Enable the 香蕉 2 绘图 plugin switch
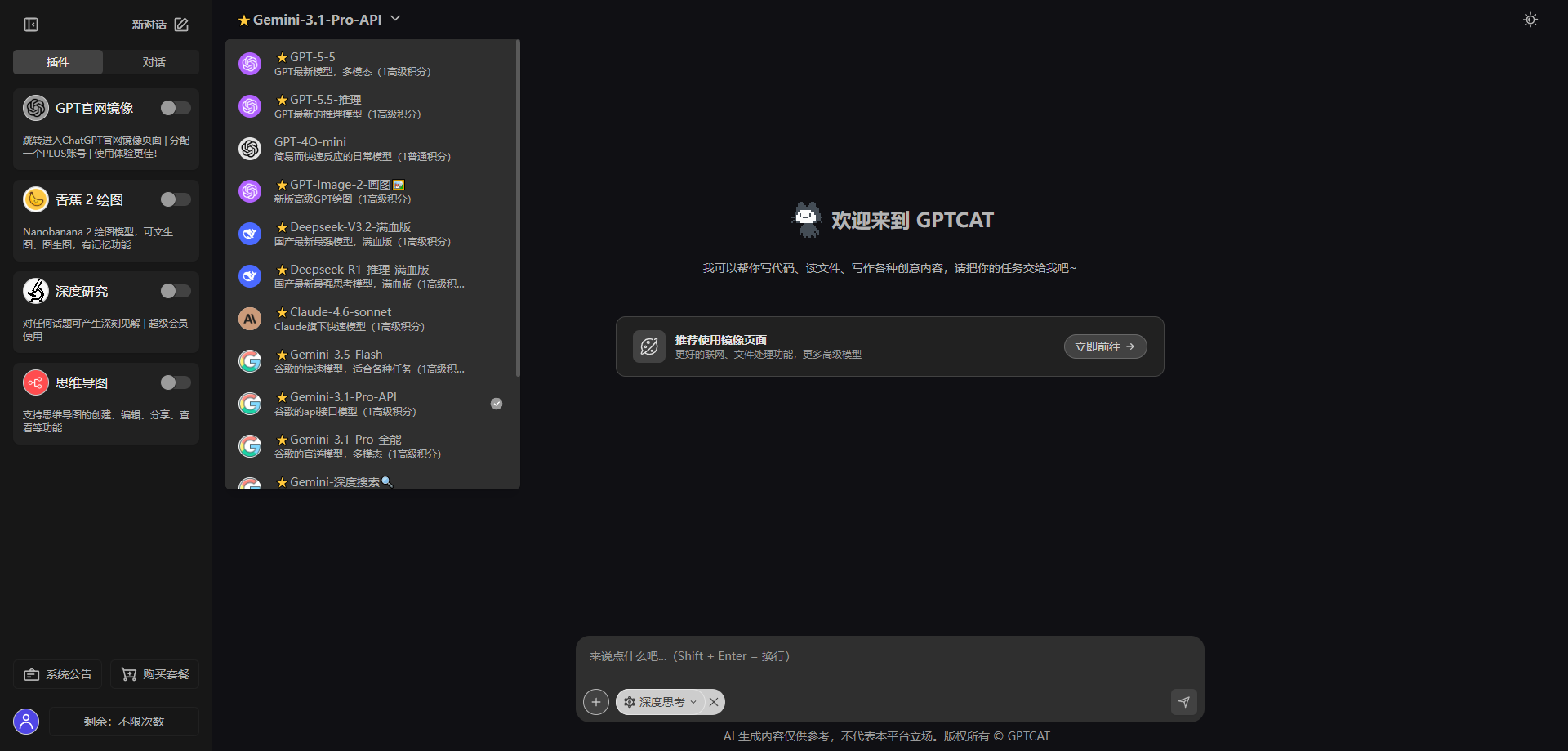Viewport: 1568px width, 751px height. click(x=176, y=199)
